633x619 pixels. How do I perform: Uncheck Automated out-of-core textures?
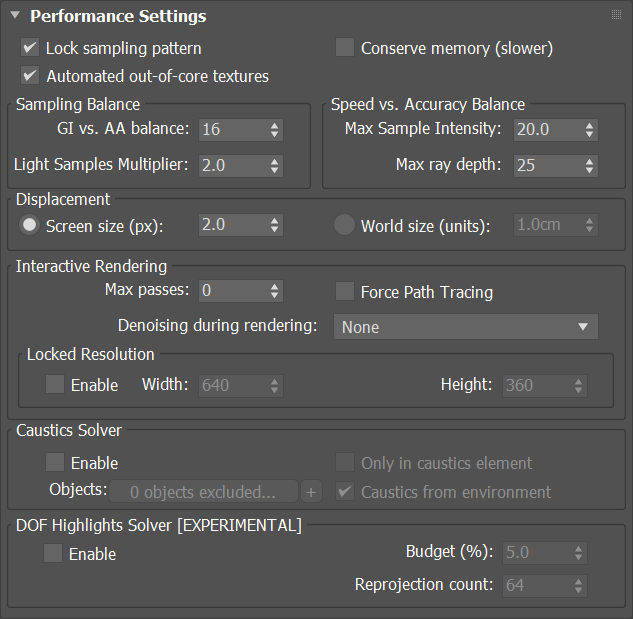click(x=30, y=76)
